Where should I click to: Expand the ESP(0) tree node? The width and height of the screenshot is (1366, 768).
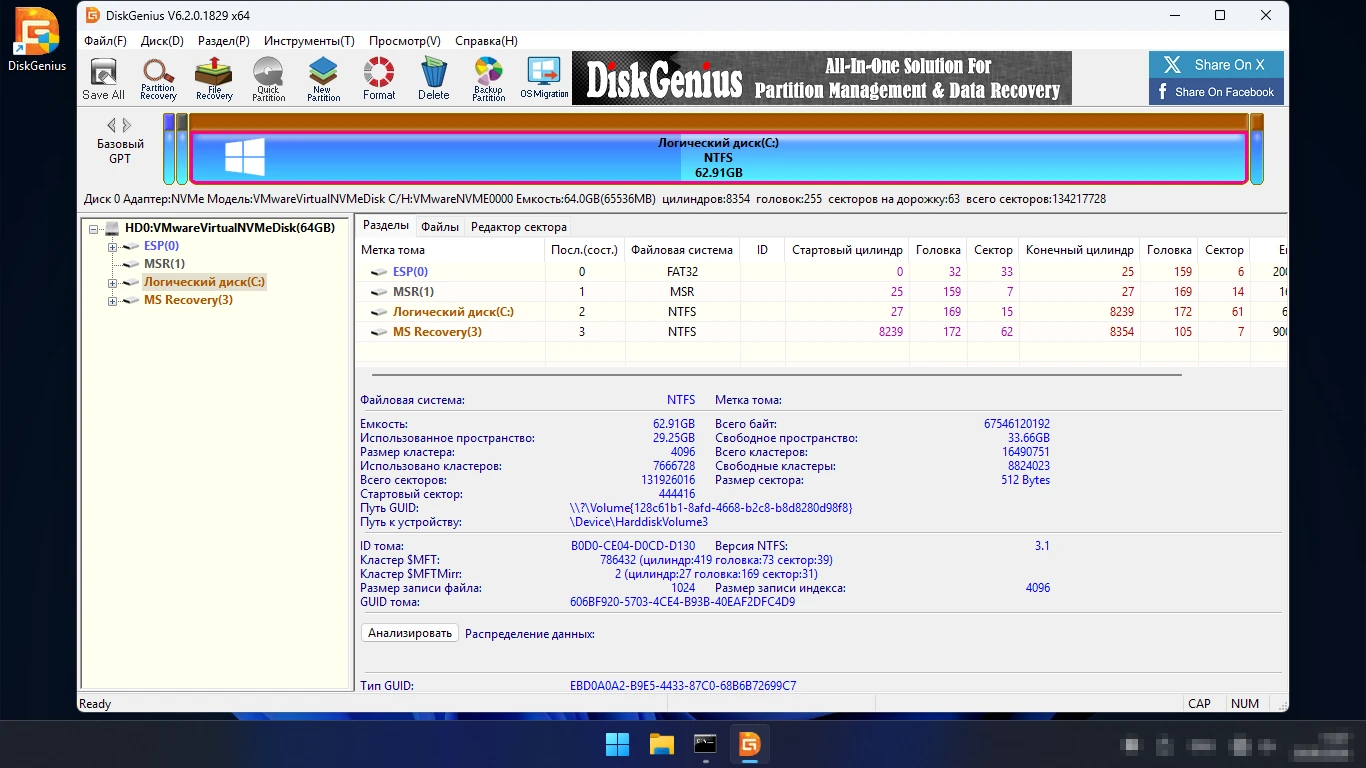tap(112, 246)
